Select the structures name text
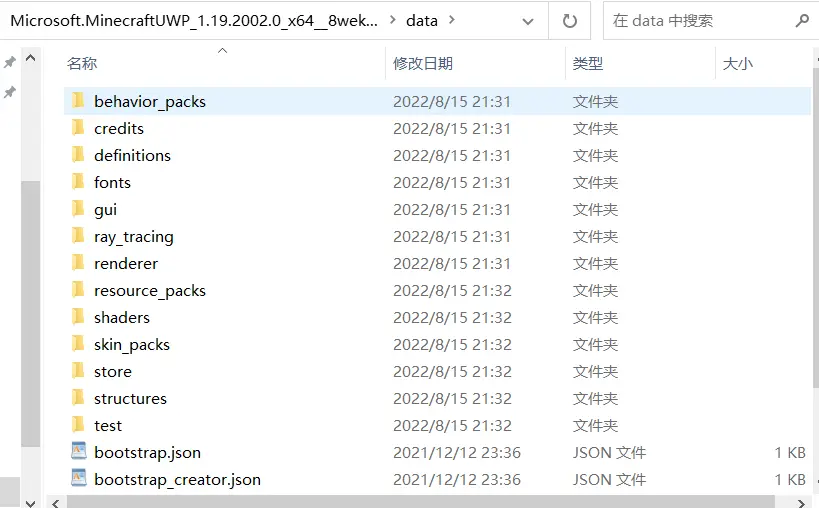The width and height of the screenshot is (819, 508). click(130, 399)
